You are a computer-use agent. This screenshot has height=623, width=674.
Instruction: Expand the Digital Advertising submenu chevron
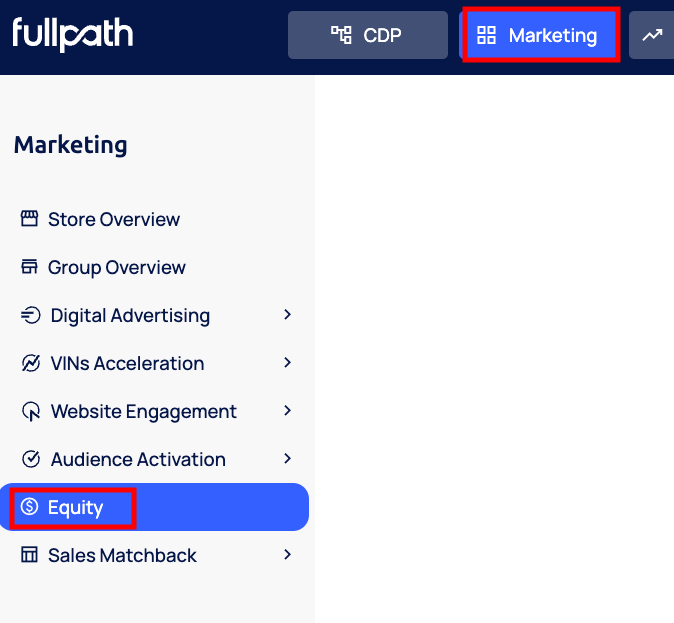tap(287, 315)
